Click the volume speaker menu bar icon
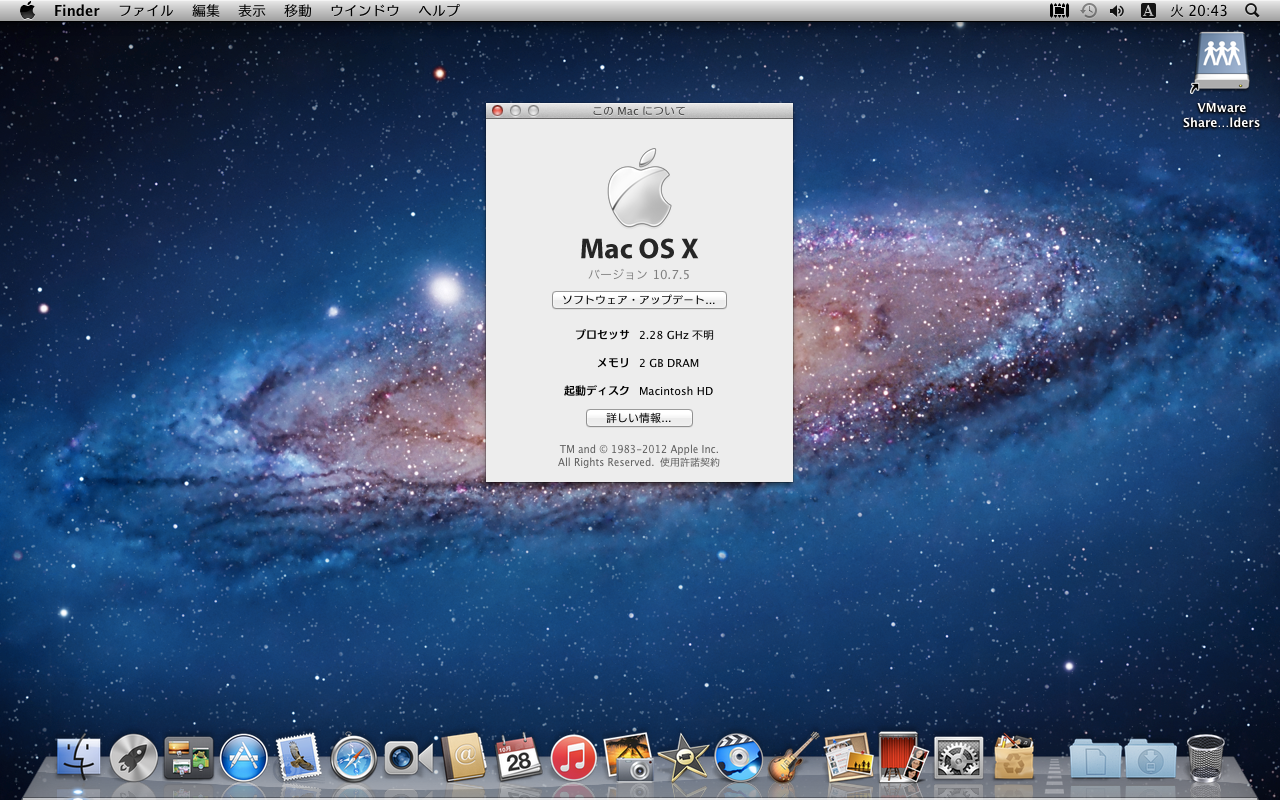The height and width of the screenshot is (800, 1280). [1117, 11]
